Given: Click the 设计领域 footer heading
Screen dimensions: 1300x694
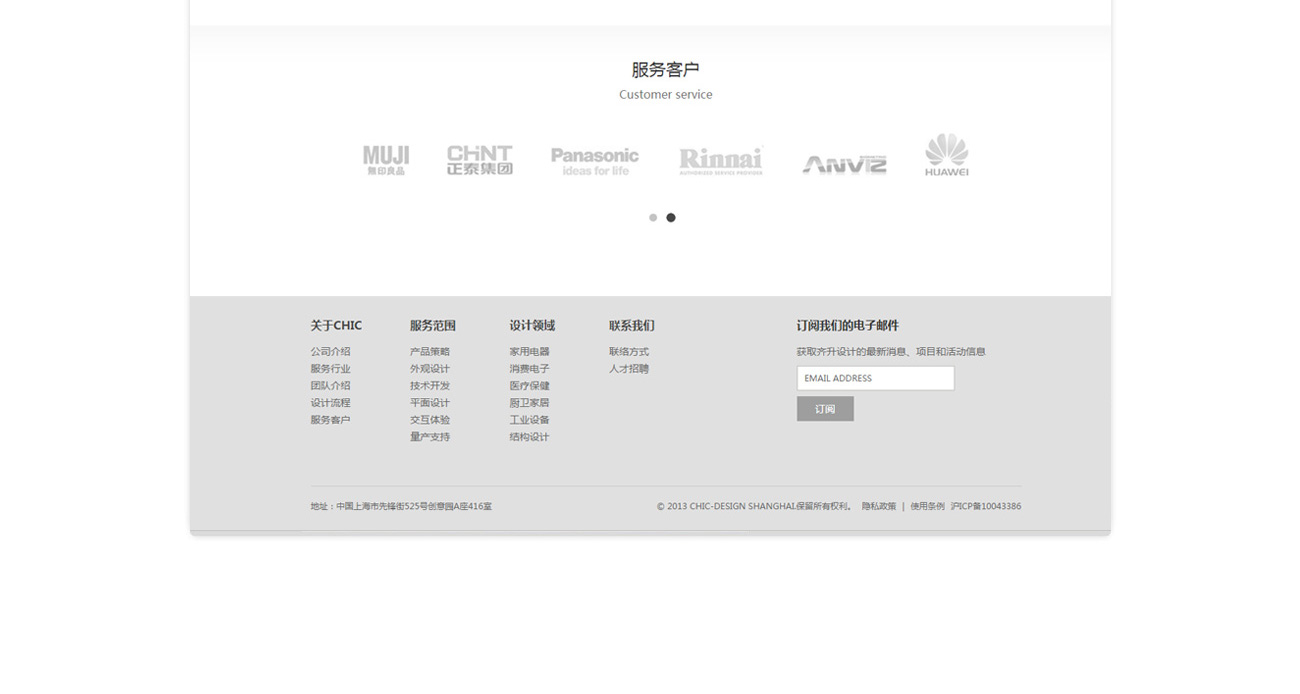Looking at the screenshot, I should (532, 326).
